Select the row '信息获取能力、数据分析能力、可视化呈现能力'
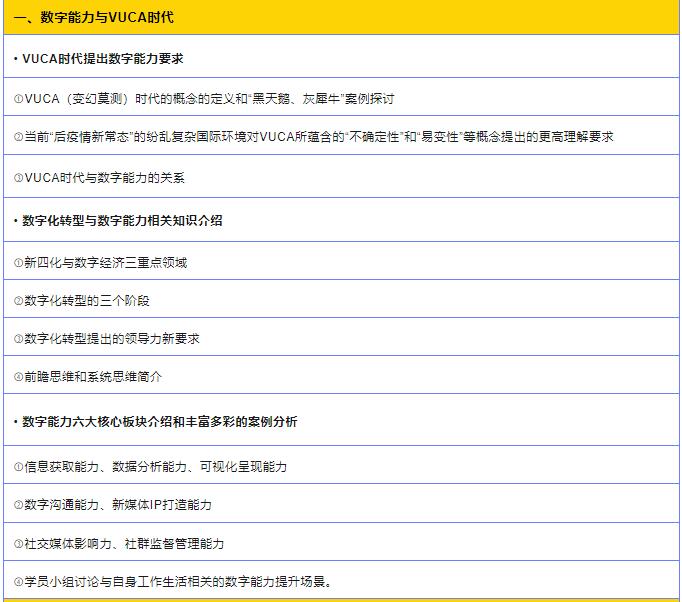The image size is (682, 602). (x=341, y=465)
